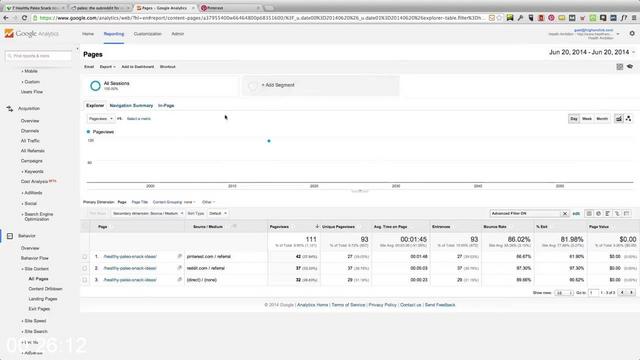Screen dimensions: 640x360
Task: Click edit link next to Advanced Filter
Action: [x=576, y=213]
